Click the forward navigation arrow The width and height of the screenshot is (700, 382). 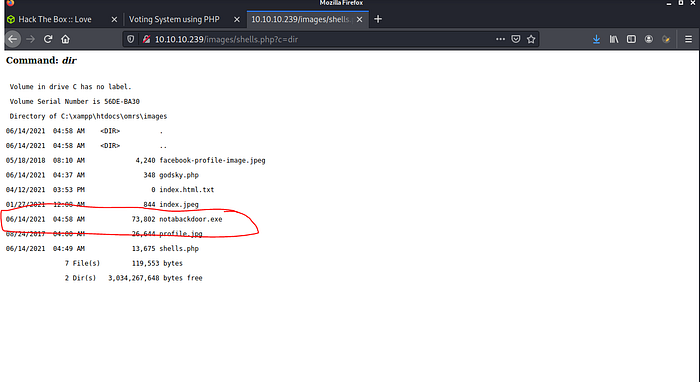click(x=30, y=39)
